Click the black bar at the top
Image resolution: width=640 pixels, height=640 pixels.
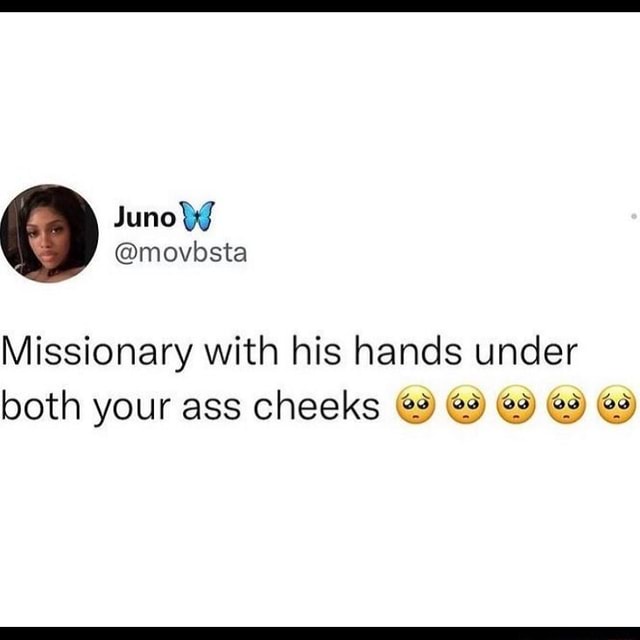coord(320,6)
